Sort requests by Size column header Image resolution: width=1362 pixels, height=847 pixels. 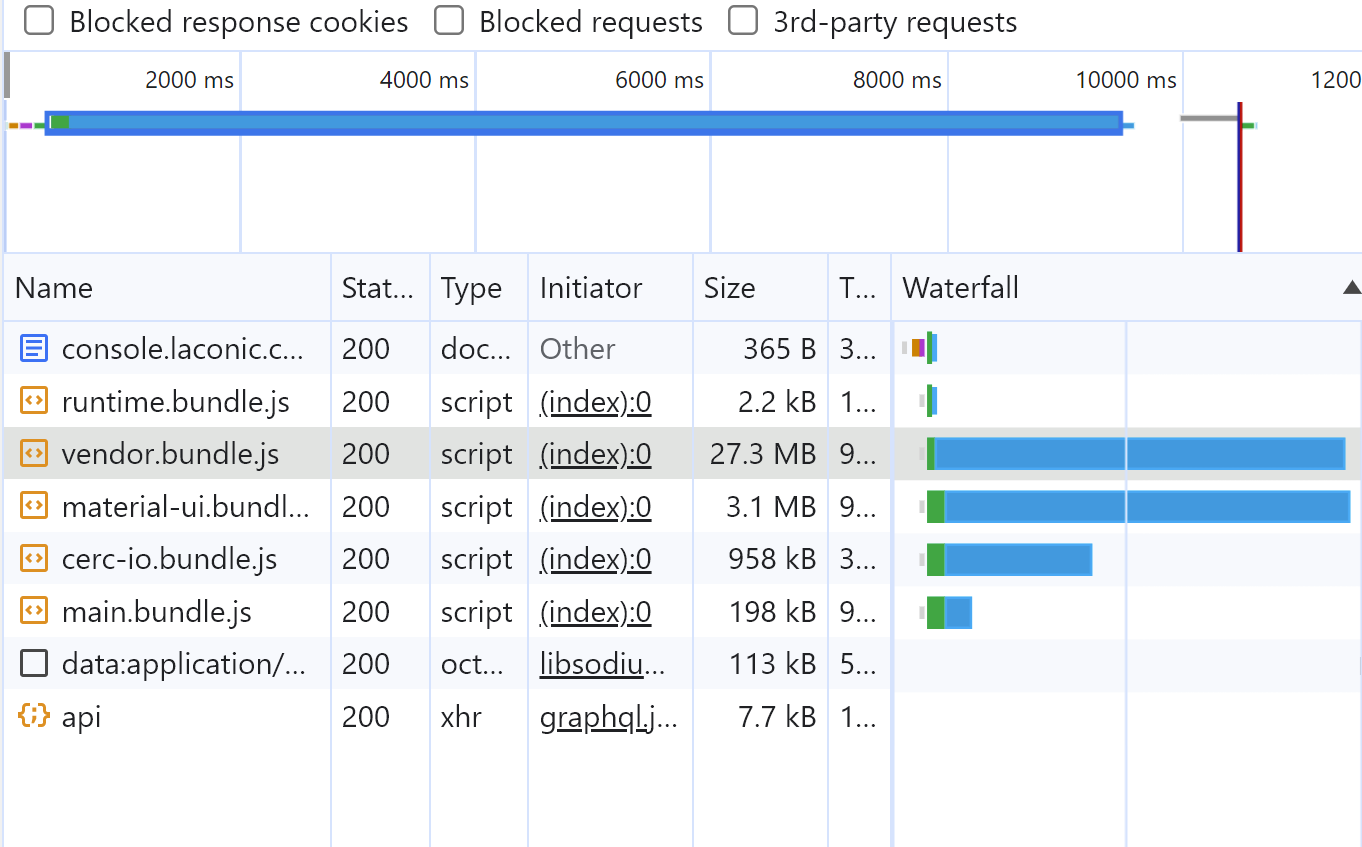[x=729, y=288]
